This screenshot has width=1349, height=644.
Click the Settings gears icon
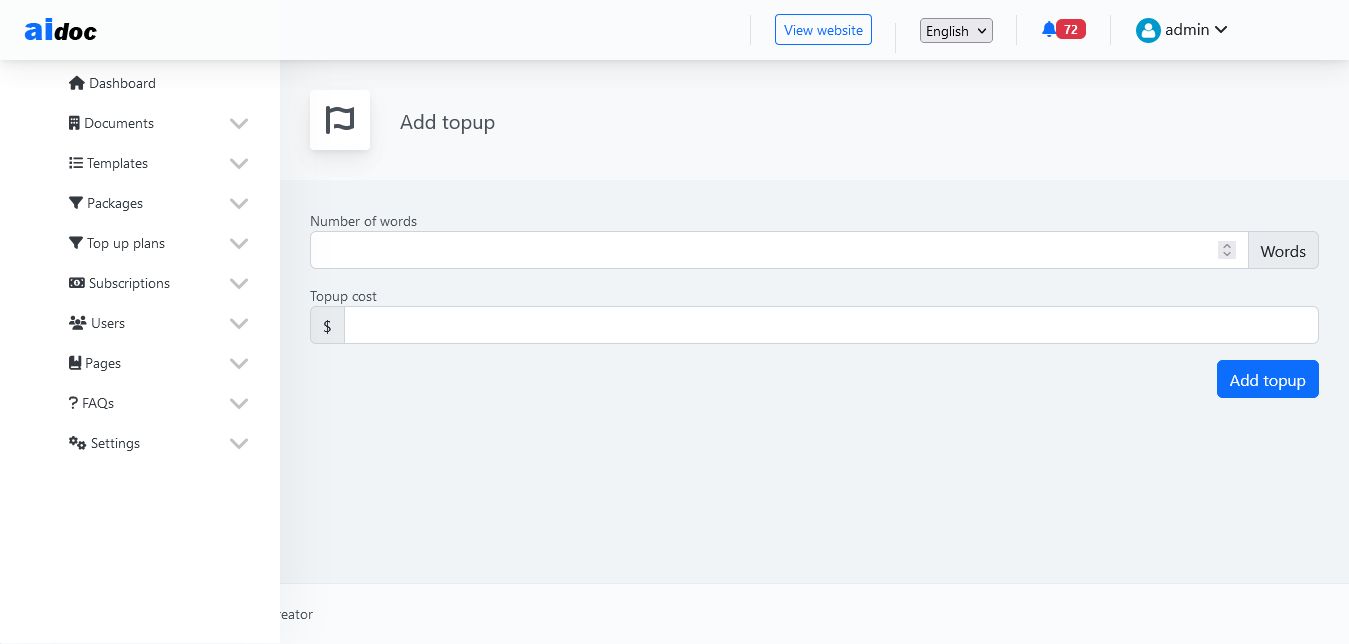(77, 443)
